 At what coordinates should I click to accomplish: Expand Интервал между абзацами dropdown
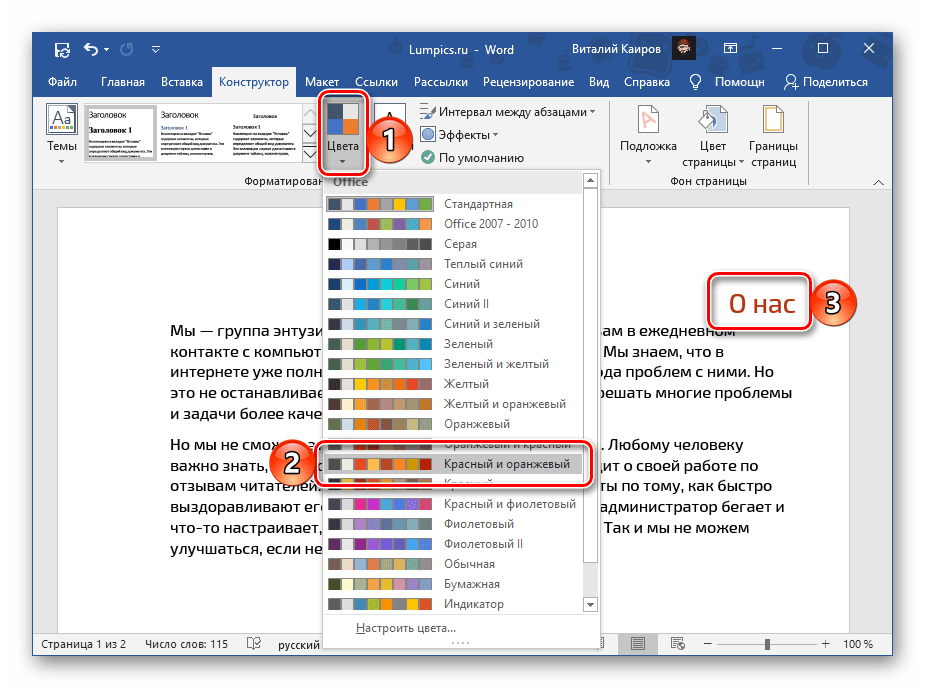(510, 112)
